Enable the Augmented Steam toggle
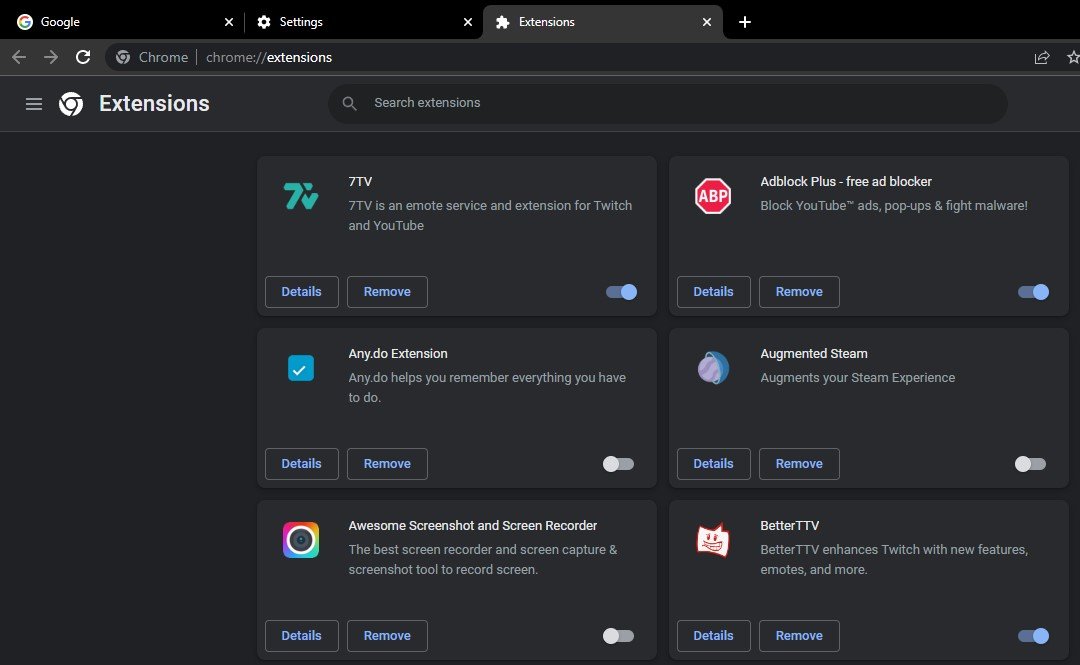 tap(1030, 464)
